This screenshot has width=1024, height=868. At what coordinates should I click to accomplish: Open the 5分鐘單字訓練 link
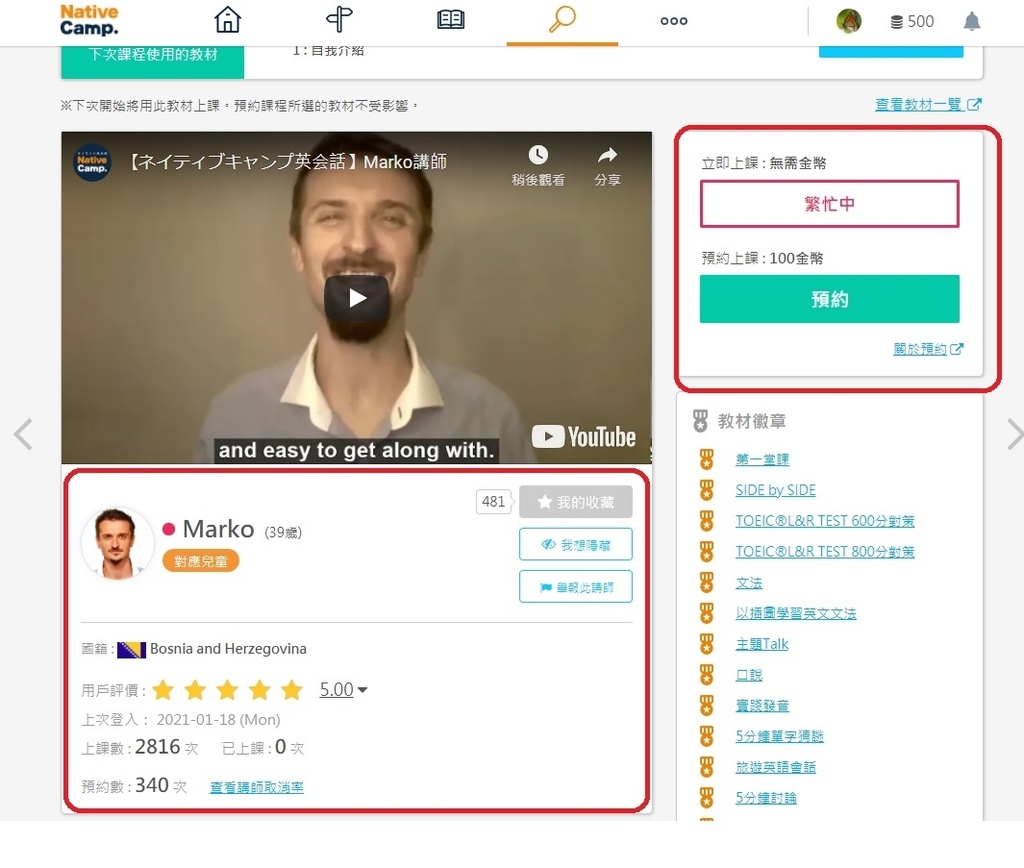pyautogui.click(x=779, y=736)
